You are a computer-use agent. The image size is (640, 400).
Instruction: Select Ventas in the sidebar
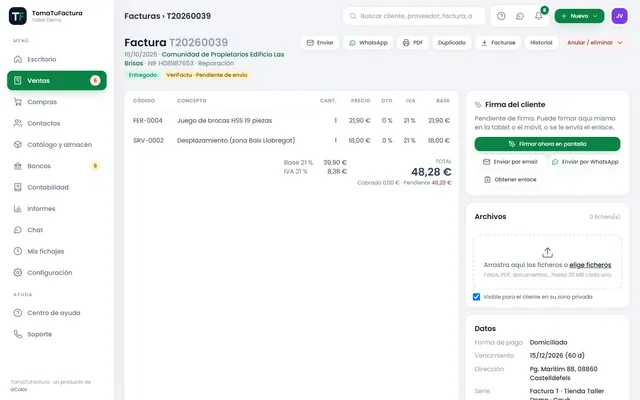pos(57,80)
